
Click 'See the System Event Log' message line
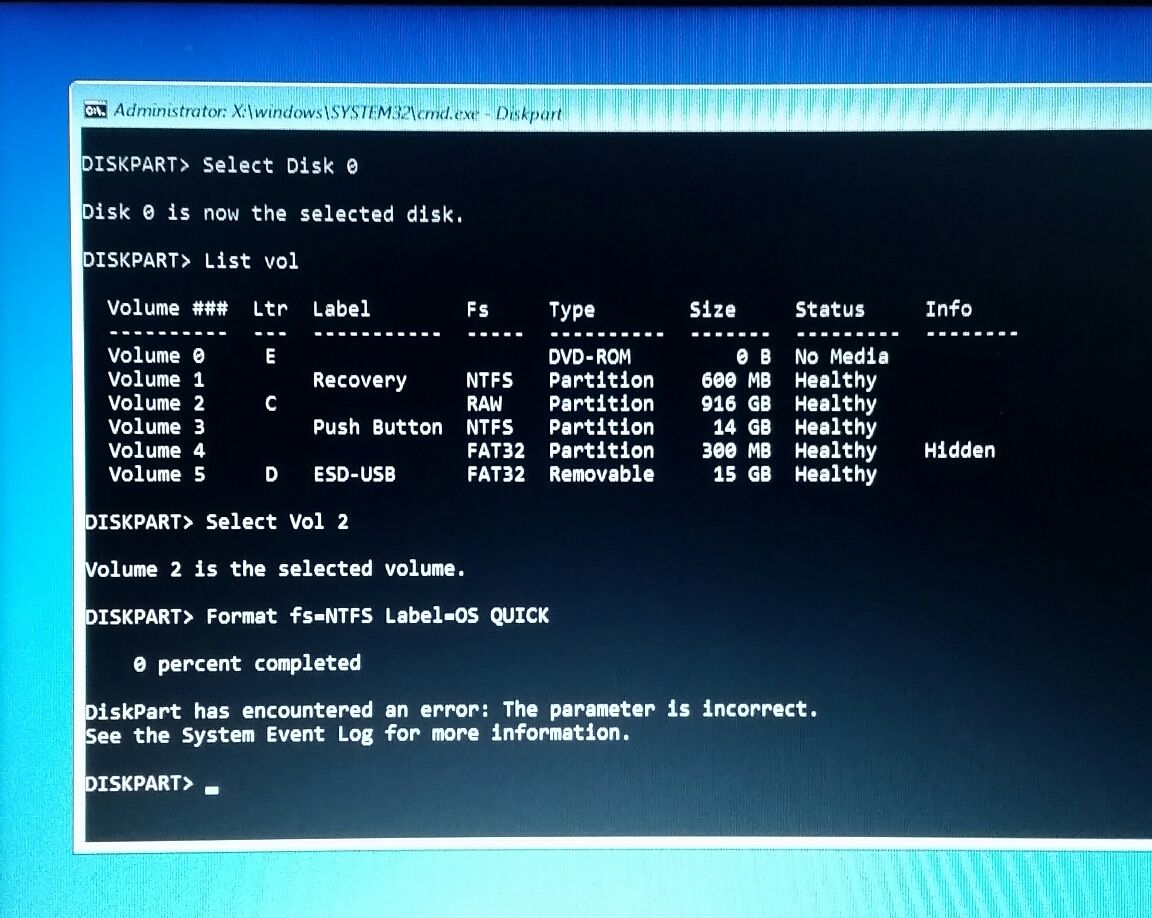click(358, 734)
